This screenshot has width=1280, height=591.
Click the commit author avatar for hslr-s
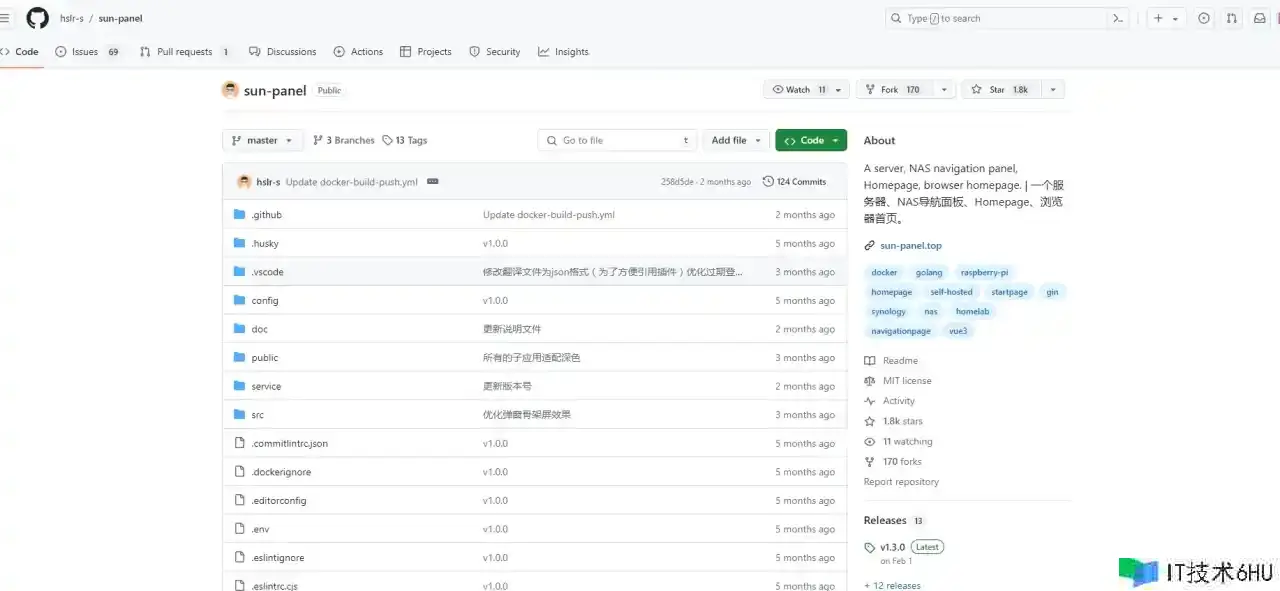(244, 182)
